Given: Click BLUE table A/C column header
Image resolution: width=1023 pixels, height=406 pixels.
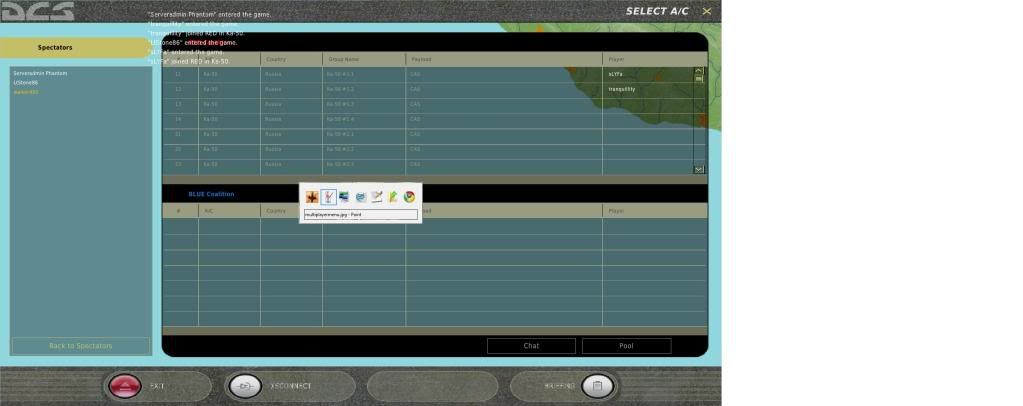Looking at the screenshot, I should click(229, 211).
